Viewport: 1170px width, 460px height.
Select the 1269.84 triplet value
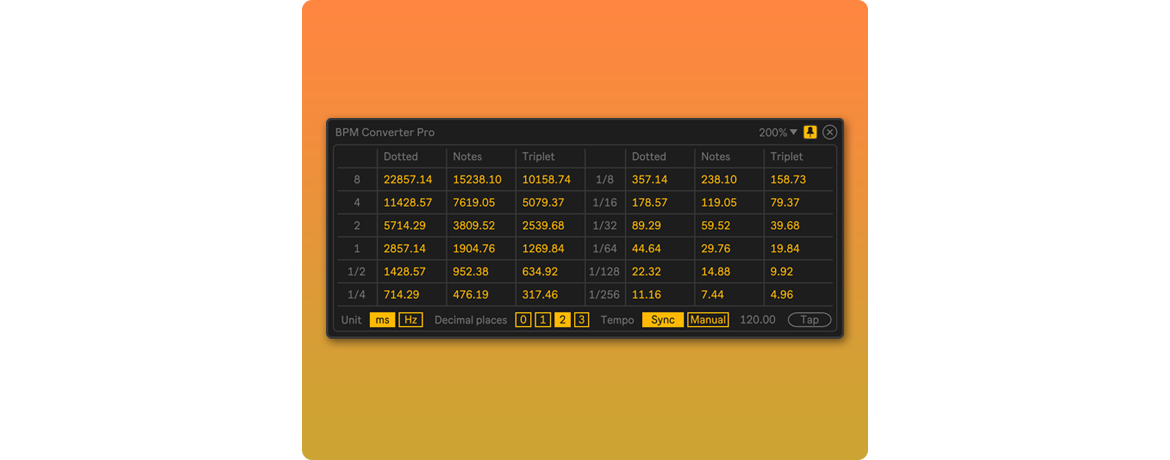[543, 249]
